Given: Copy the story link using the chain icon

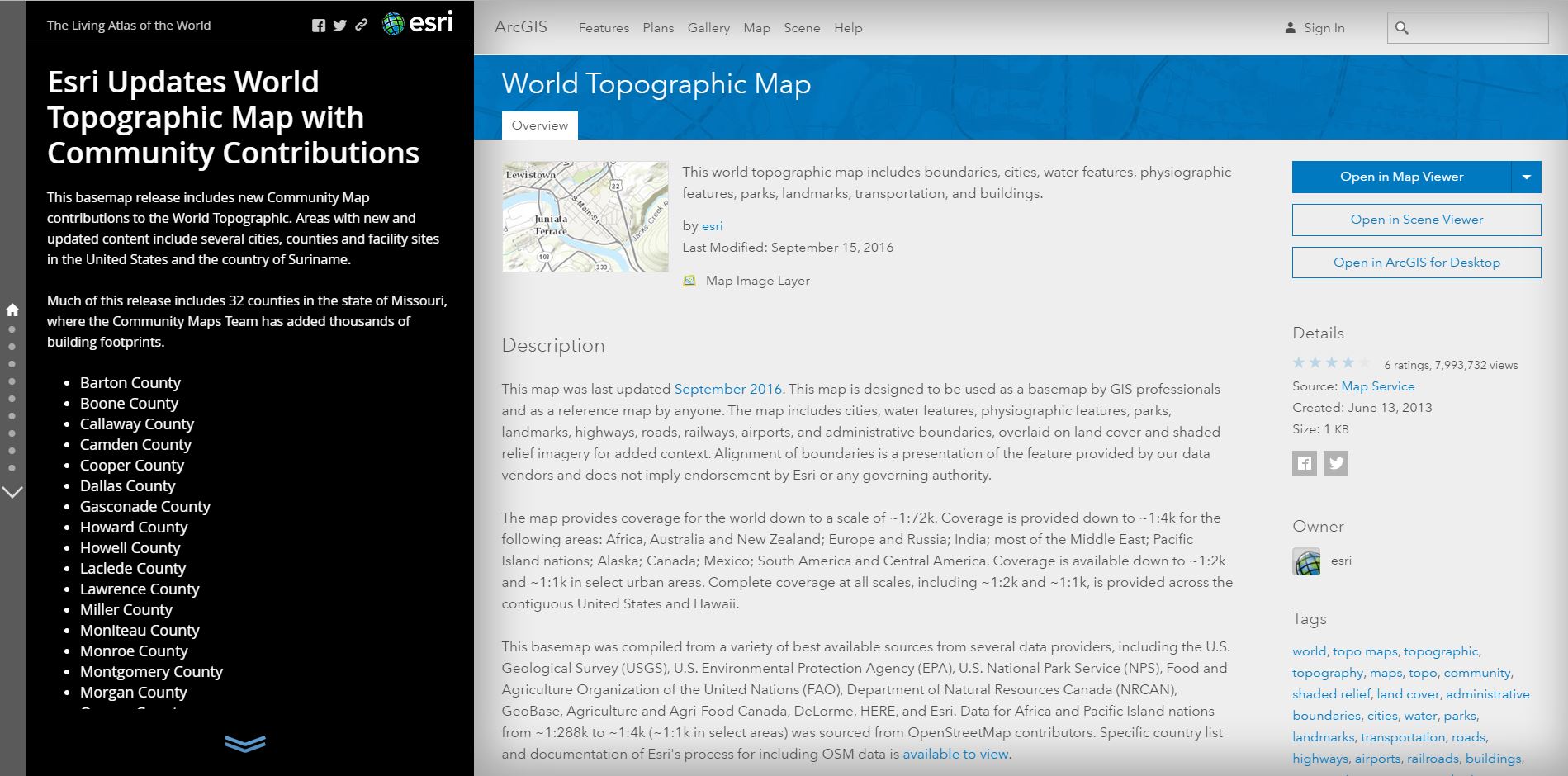Looking at the screenshot, I should point(361,25).
